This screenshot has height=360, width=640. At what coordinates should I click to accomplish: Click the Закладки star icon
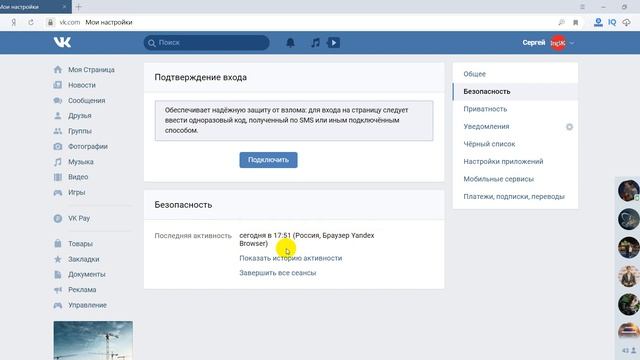pos(58,259)
